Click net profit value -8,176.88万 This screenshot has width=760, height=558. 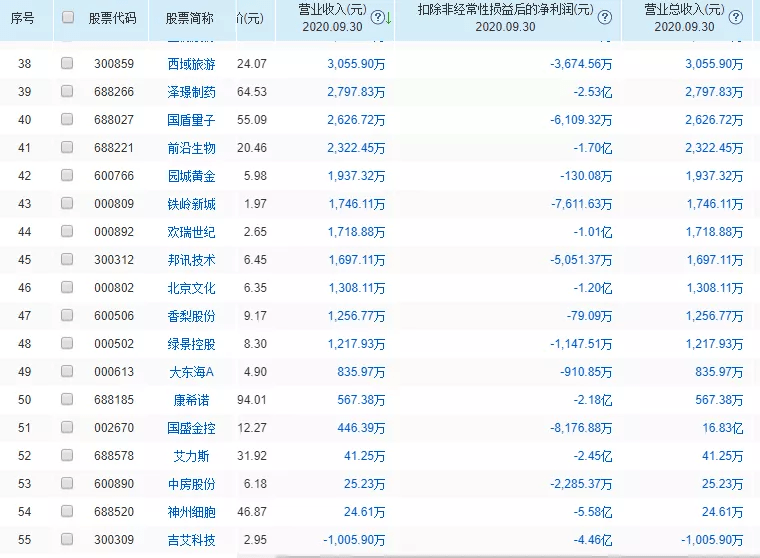point(581,428)
